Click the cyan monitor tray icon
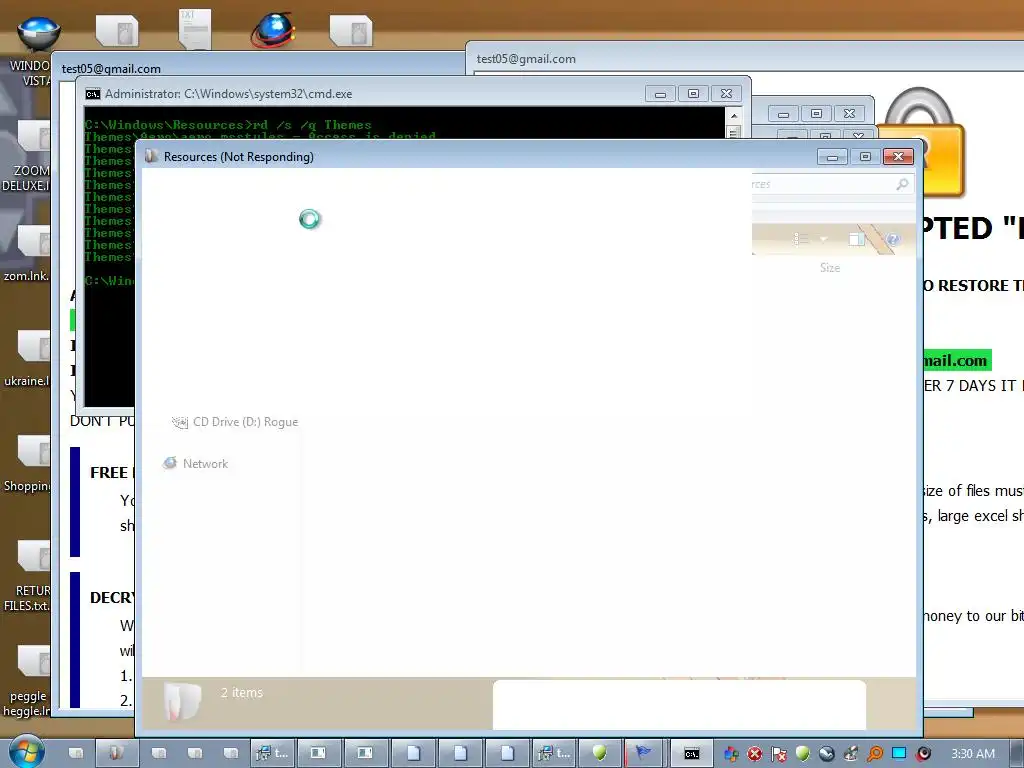The width and height of the screenshot is (1024, 768). click(899, 754)
